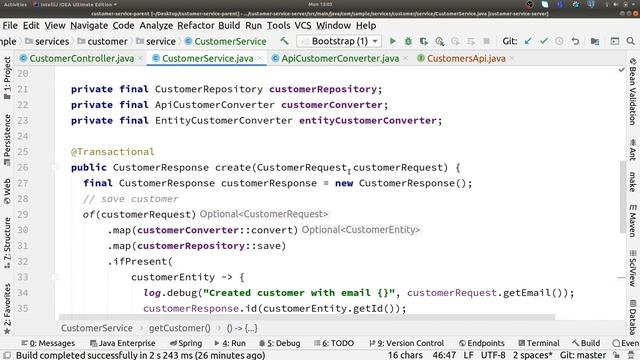Open the Endpoints tool window

click(482, 343)
